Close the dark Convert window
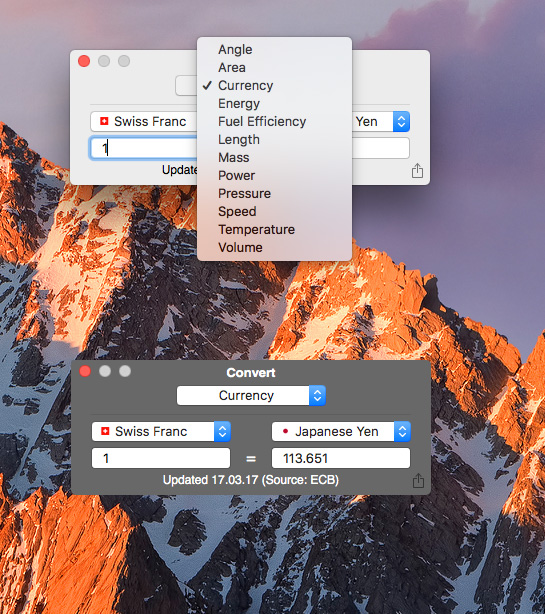Image resolution: width=545 pixels, height=614 pixels. 85,371
